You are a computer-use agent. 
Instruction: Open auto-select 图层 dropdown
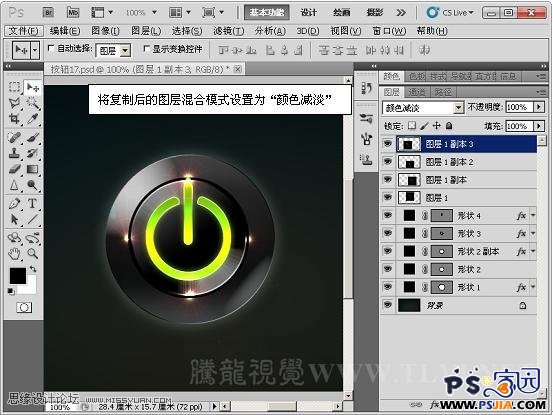pos(114,51)
